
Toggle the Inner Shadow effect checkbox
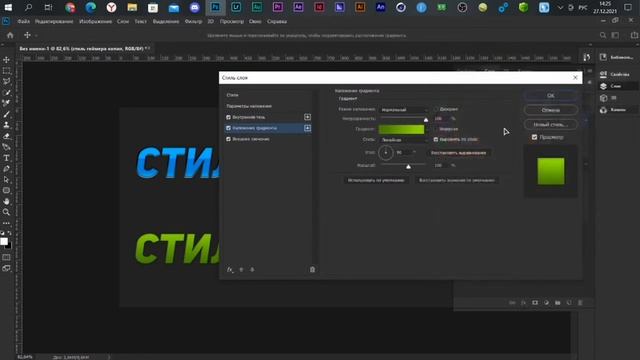pyautogui.click(x=228, y=117)
